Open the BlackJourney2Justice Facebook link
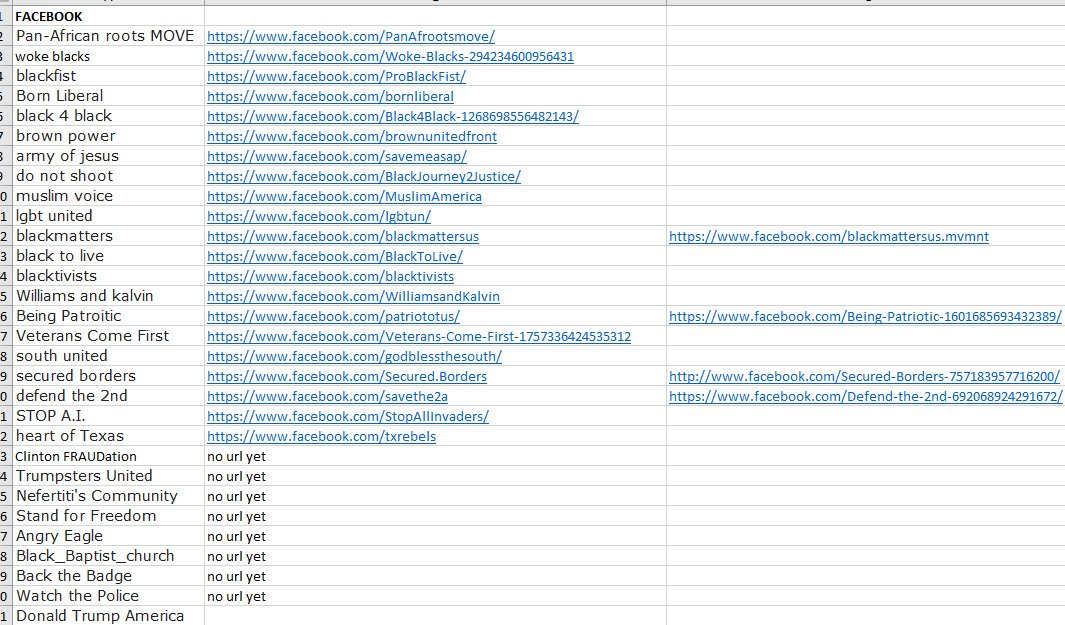This screenshot has height=625, width=1065. click(x=364, y=177)
